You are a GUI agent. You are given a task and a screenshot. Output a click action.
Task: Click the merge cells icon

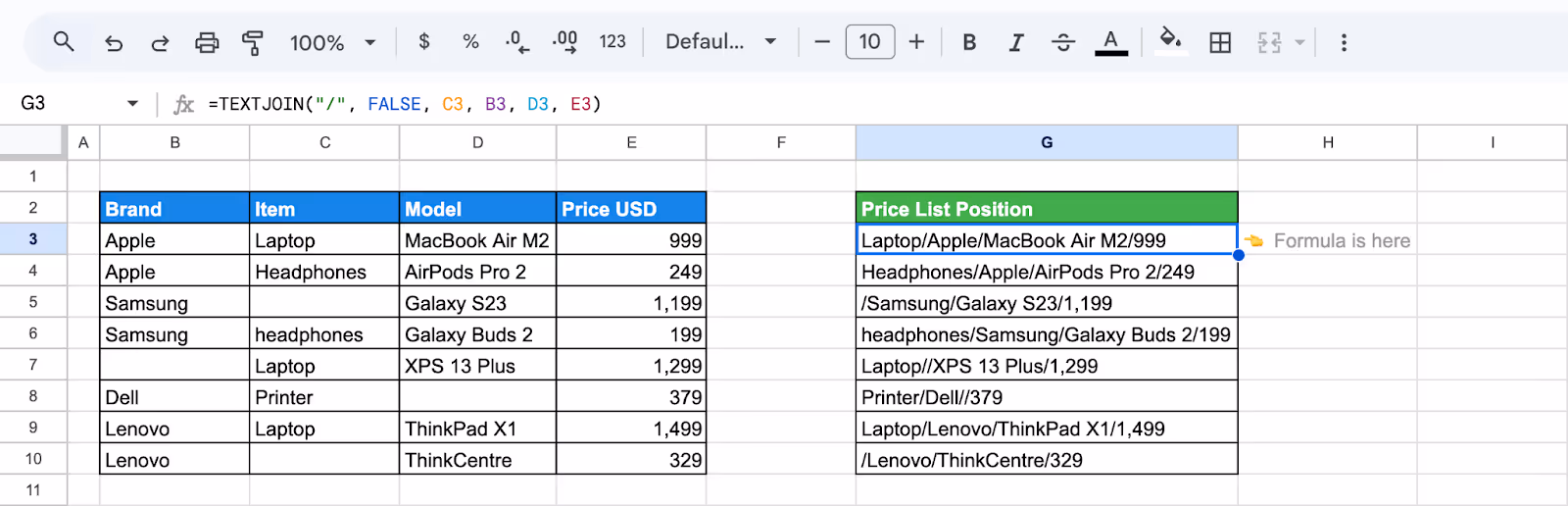(1269, 42)
